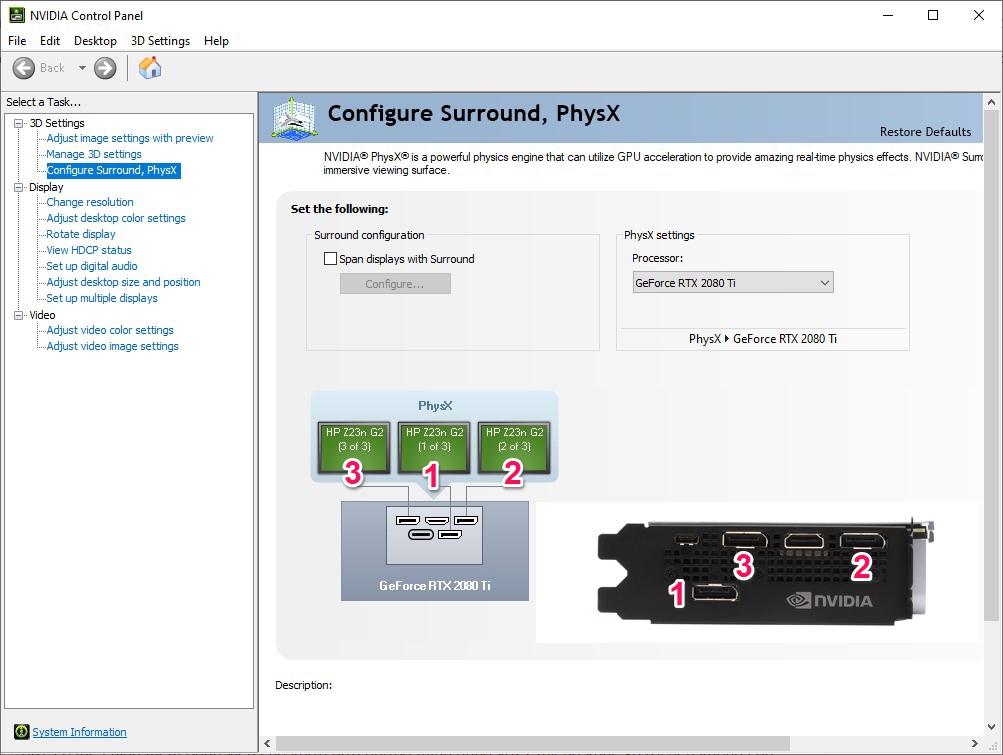The width and height of the screenshot is (1003, 755).
Task: Select Configure Surround, PhysX task
Action: pyautogui.click(x=112, y=170)
